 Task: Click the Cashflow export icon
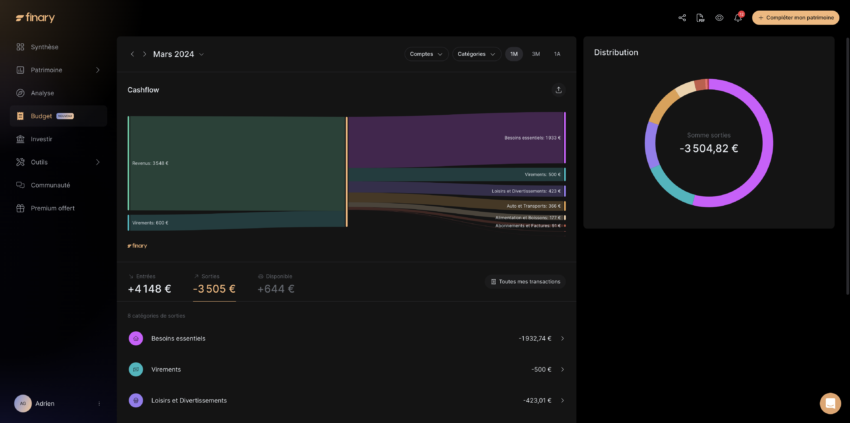coord(558,90)
